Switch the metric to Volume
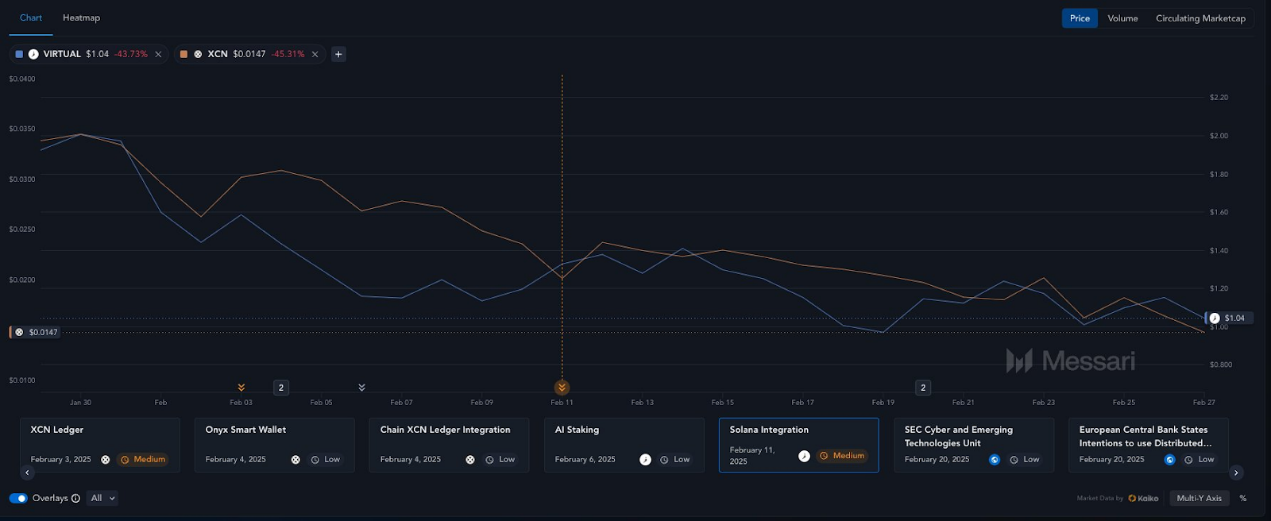1271x521 pixels. point(1122,18)
